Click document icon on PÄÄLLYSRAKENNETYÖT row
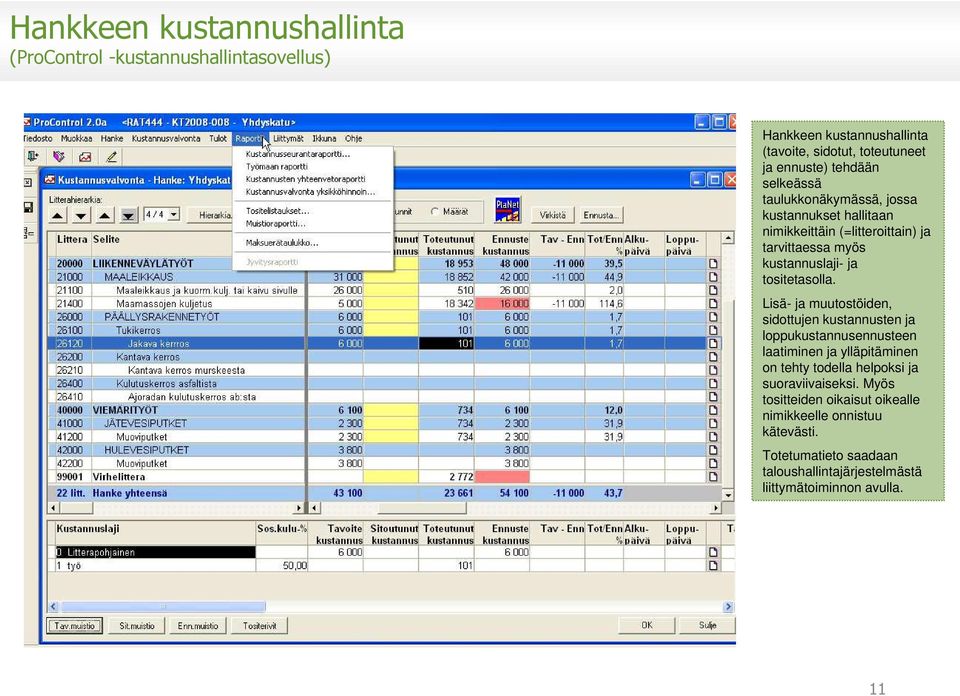Viewport: 960px width, 696px height. point(713,317)
